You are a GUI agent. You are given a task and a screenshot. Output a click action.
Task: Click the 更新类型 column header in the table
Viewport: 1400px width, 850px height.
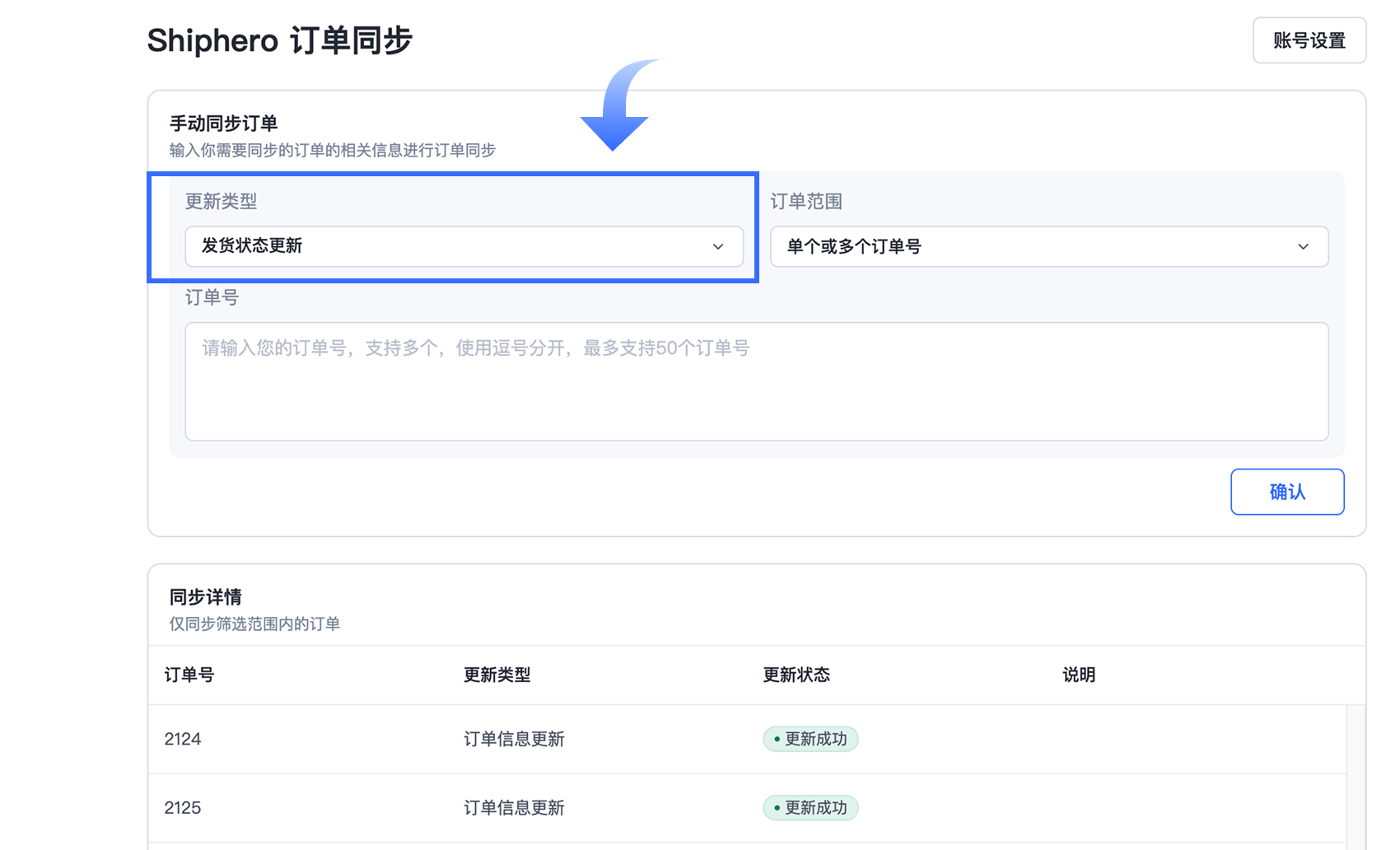497,675
